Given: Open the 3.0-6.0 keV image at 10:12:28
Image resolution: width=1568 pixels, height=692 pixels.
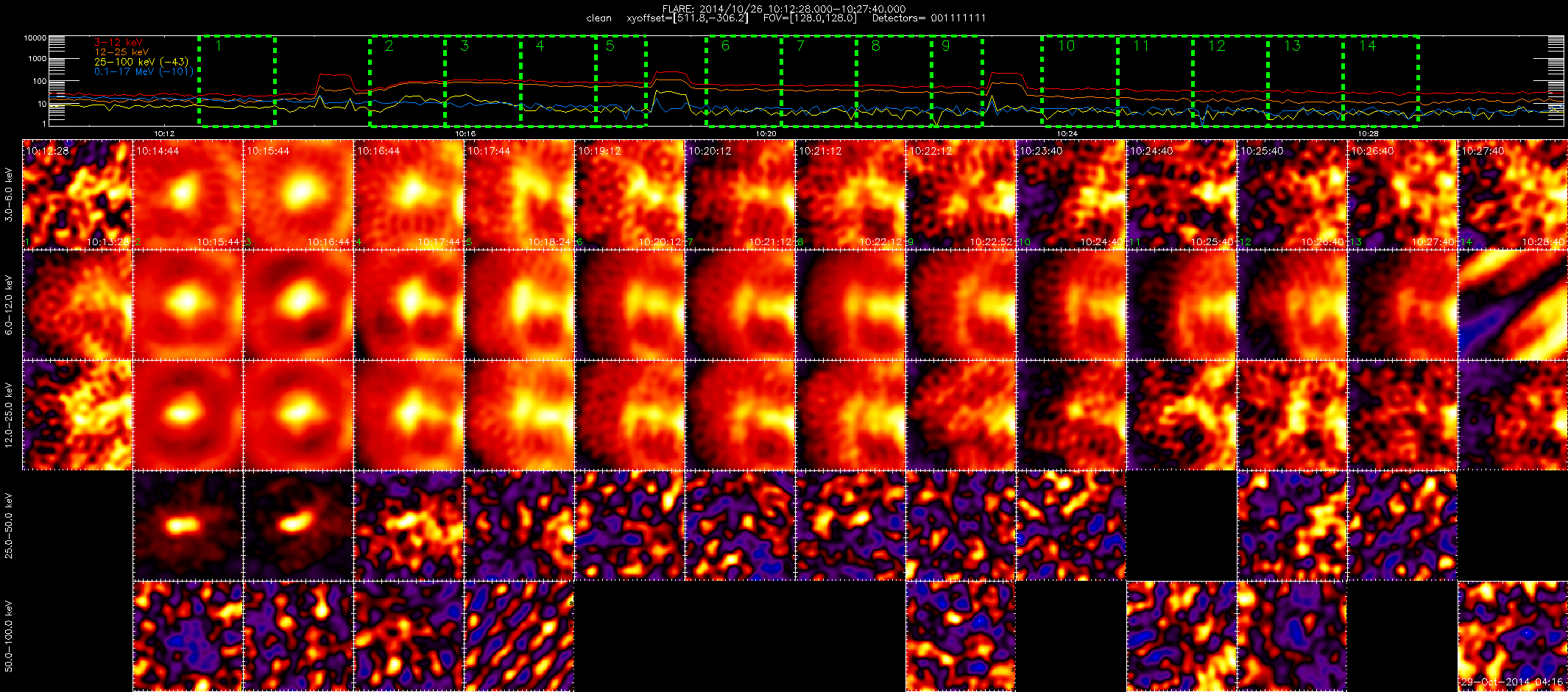Looking at the screenshot, I should 77,194.
